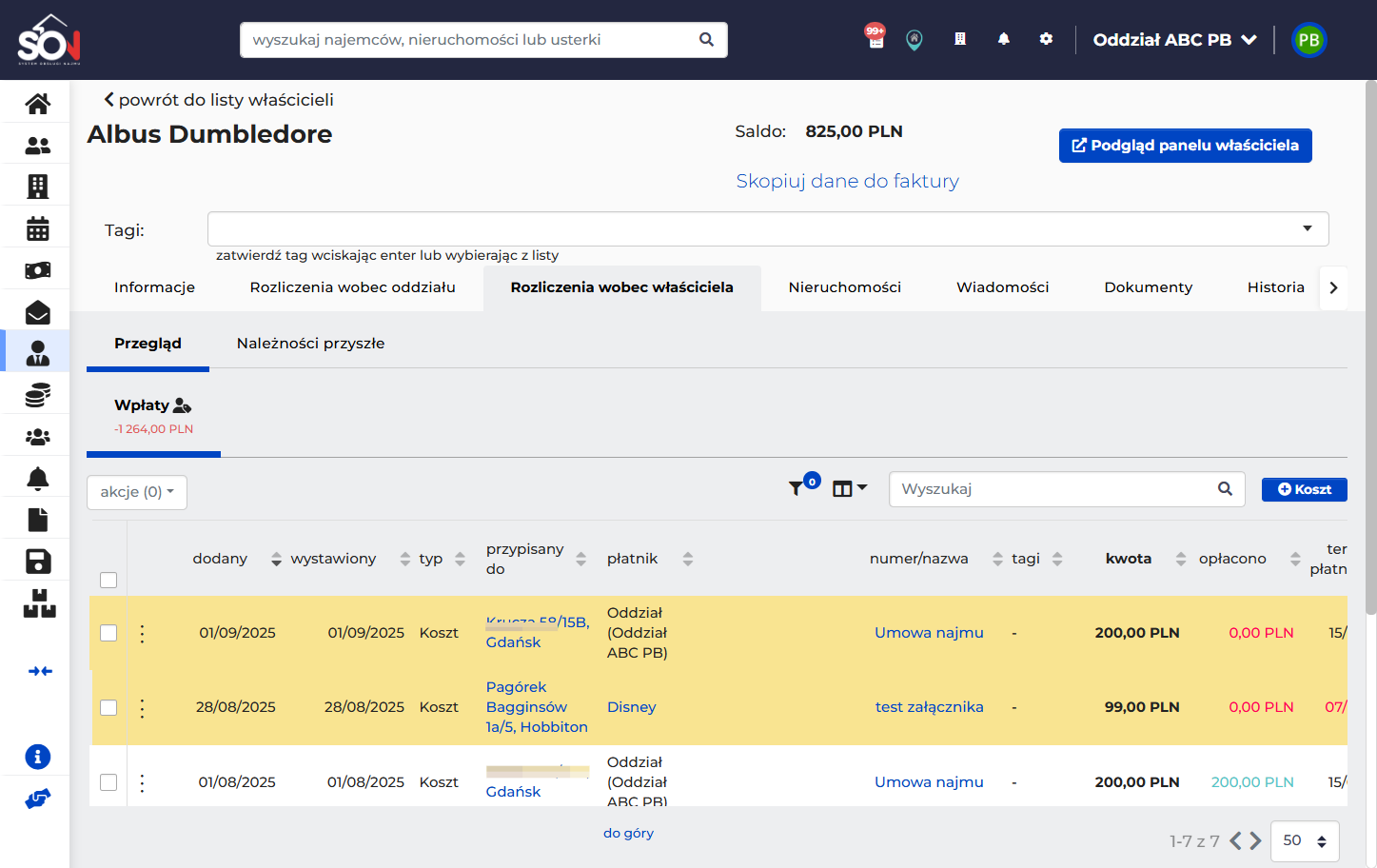Click the envelope messages sidebar icon

pyautogui.click(x=37, y=312)
